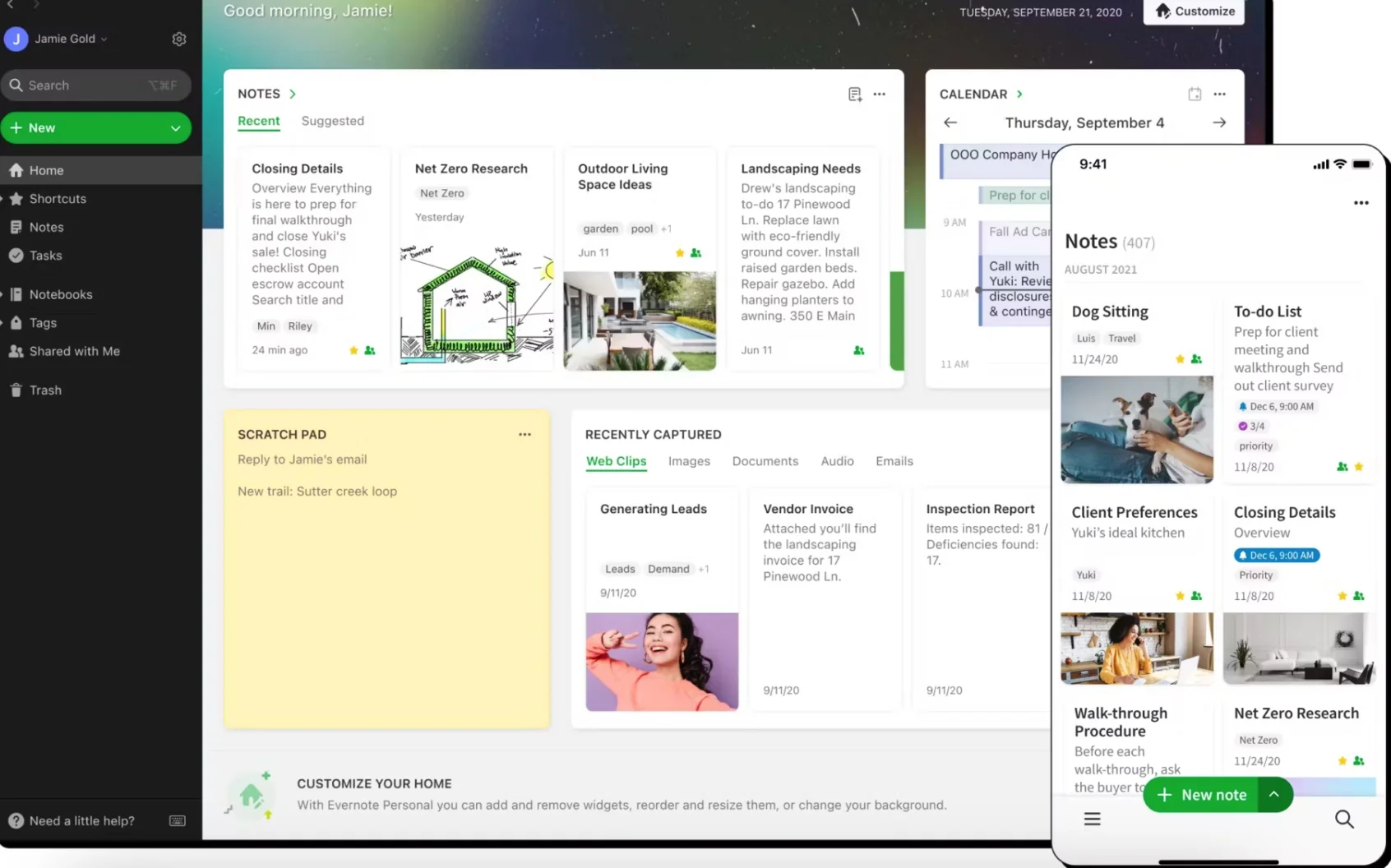Click the Search input field

point(86,85)
